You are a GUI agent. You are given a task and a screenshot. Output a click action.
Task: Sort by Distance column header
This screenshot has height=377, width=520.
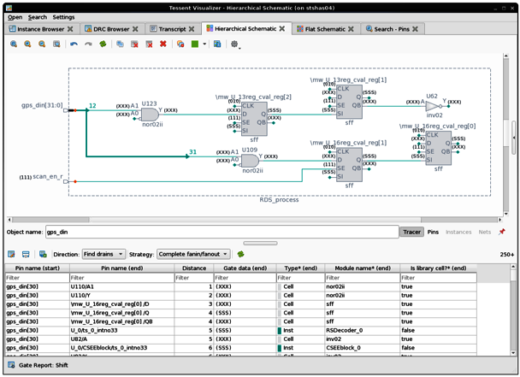(194, 268)
